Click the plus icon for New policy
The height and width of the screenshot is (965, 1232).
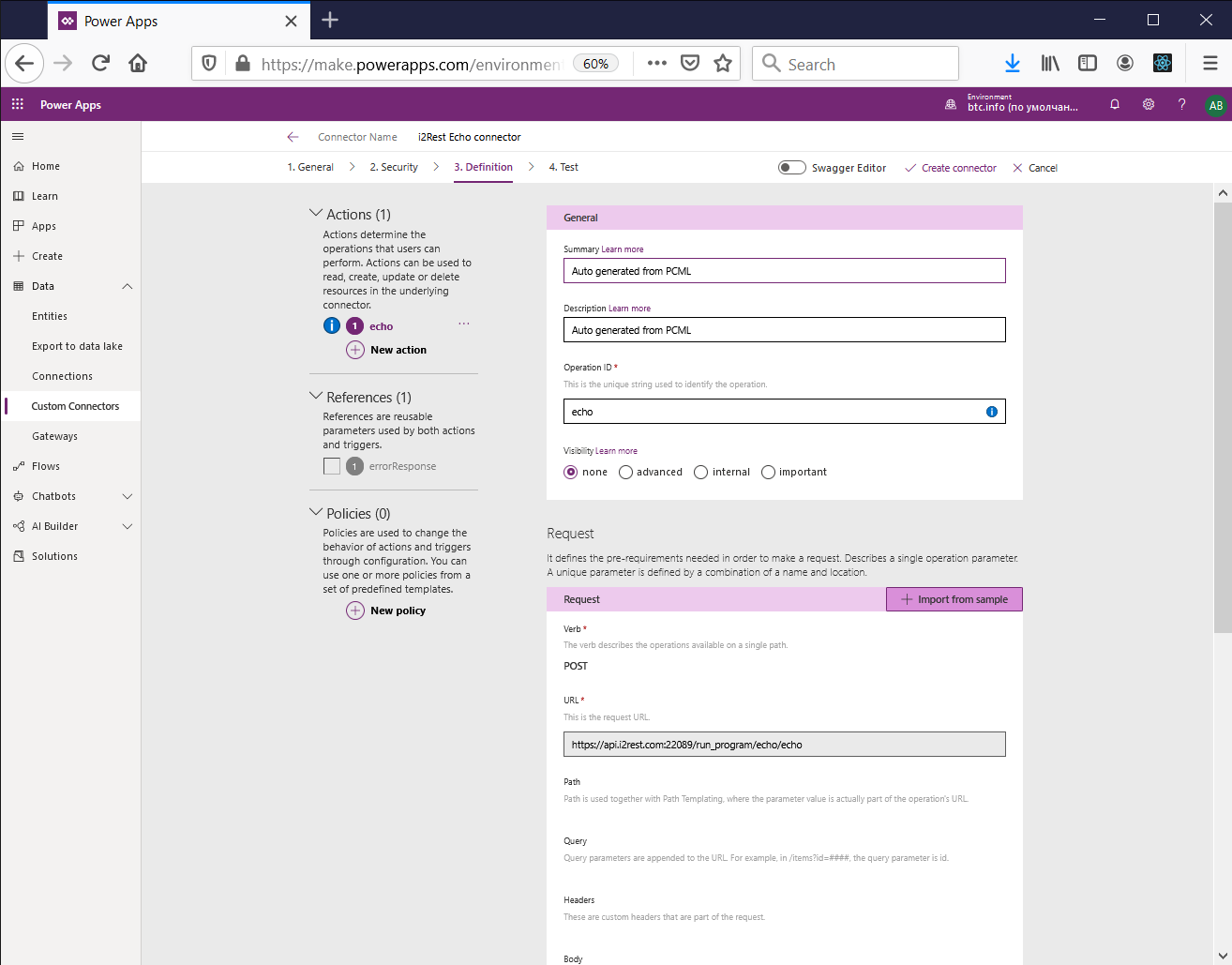click(355, 611)
